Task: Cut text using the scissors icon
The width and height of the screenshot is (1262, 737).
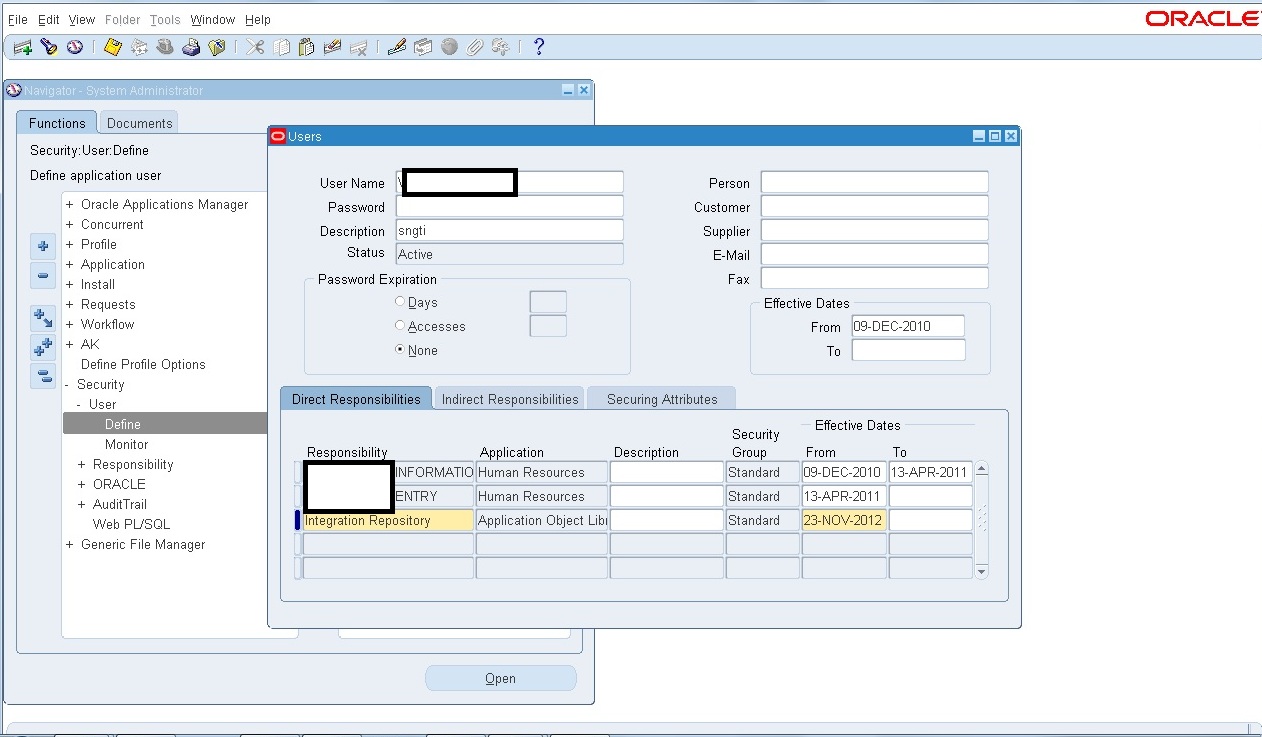Action: click(254, 46)
